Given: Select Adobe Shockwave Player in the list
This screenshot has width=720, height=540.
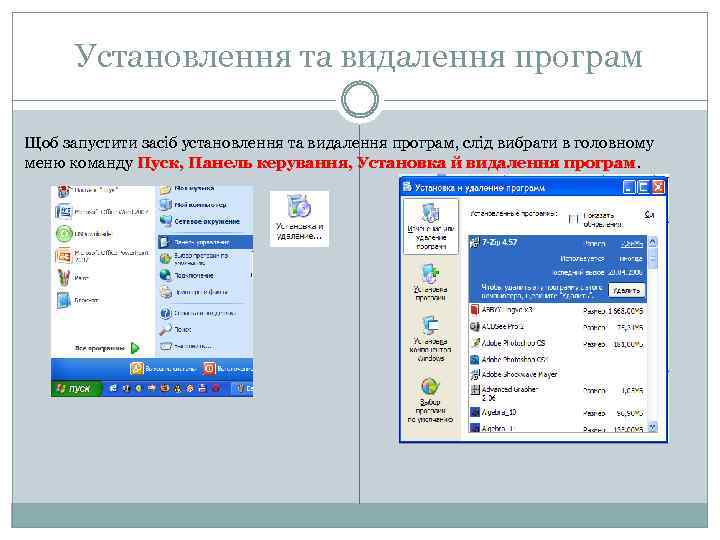Looking at the screenshot, I should (x=557, y=374).
